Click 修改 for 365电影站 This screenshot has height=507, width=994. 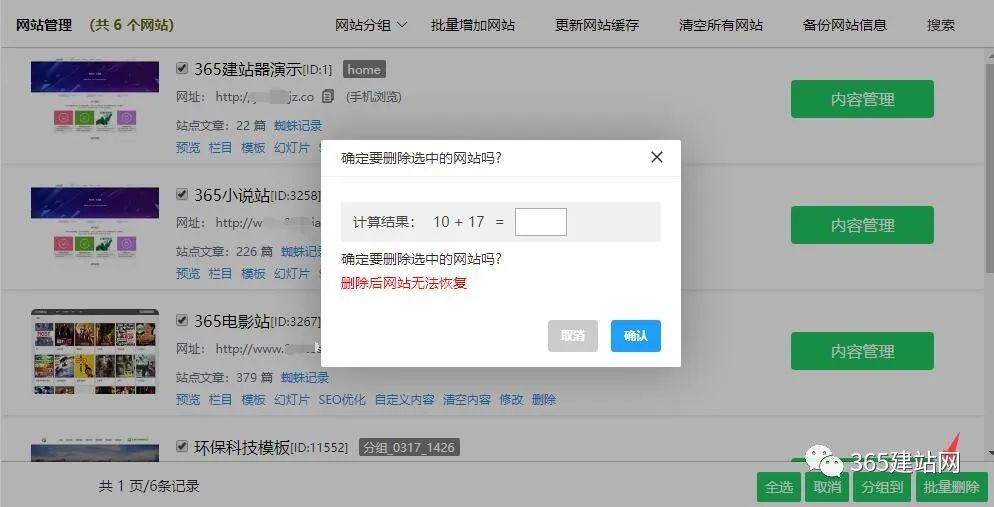(511, 400)
